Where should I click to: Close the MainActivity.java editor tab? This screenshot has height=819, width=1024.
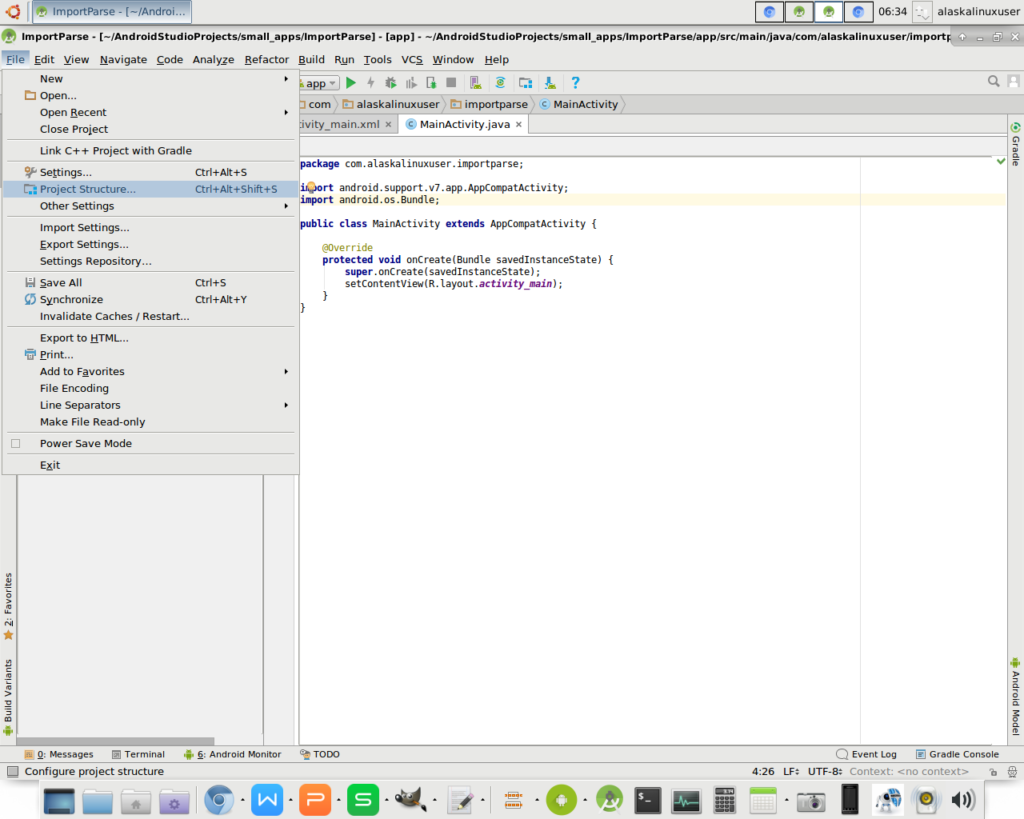[x=519, y=125]
